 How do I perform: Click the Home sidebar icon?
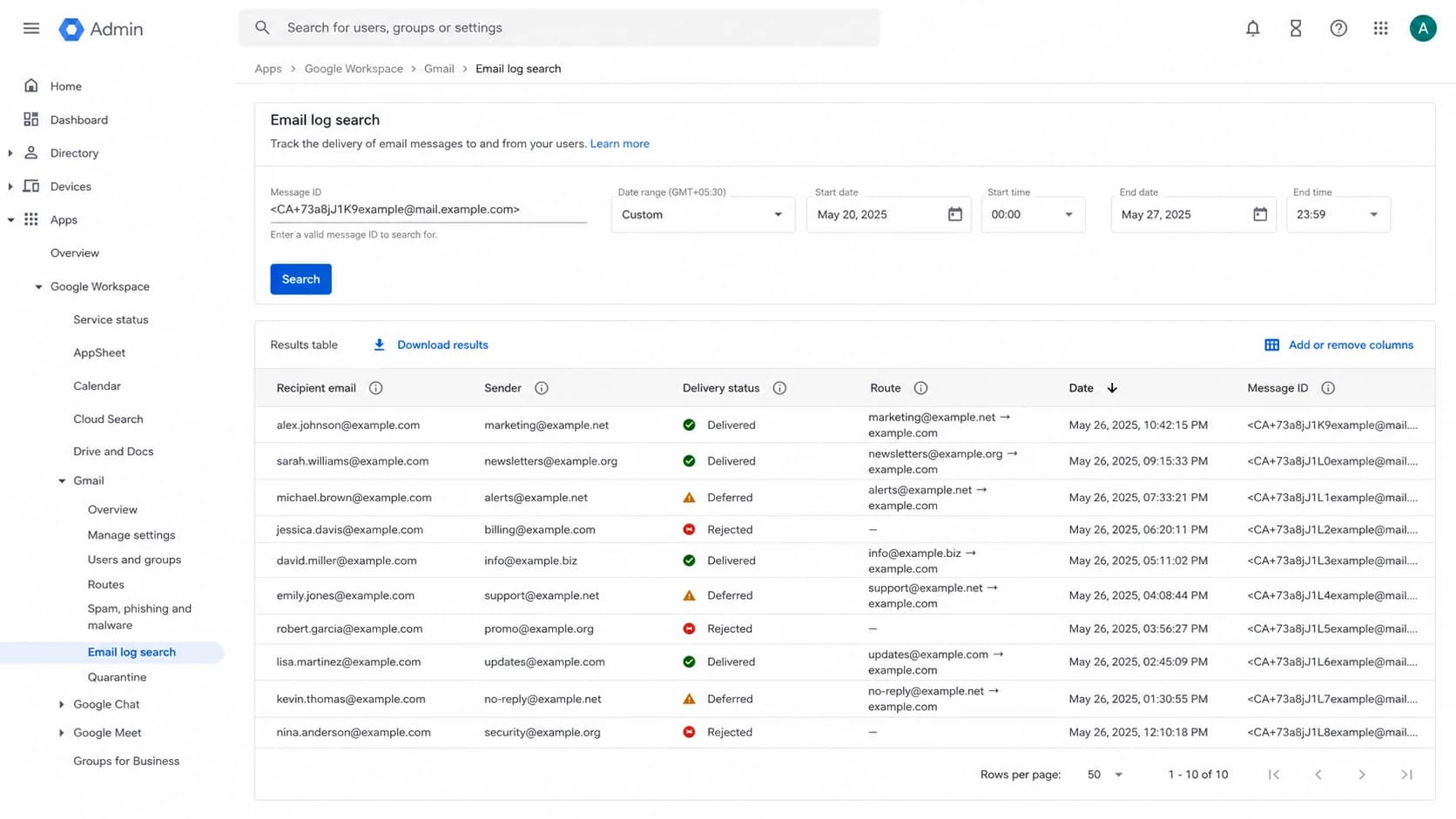31,85
